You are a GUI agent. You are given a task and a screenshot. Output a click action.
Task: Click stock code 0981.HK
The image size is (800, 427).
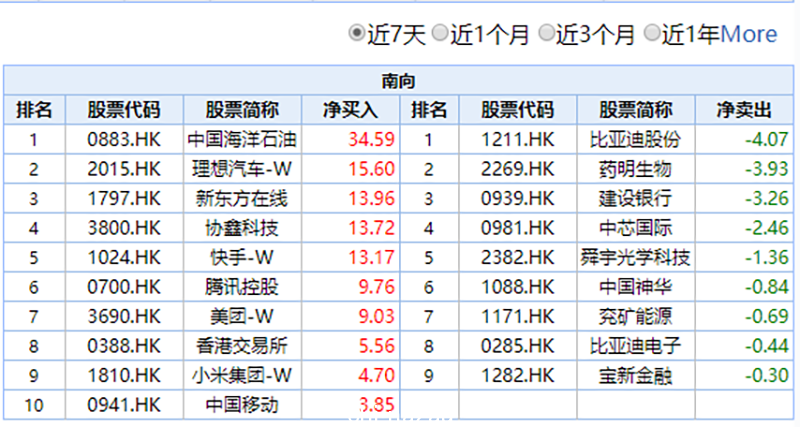[517, 228]
